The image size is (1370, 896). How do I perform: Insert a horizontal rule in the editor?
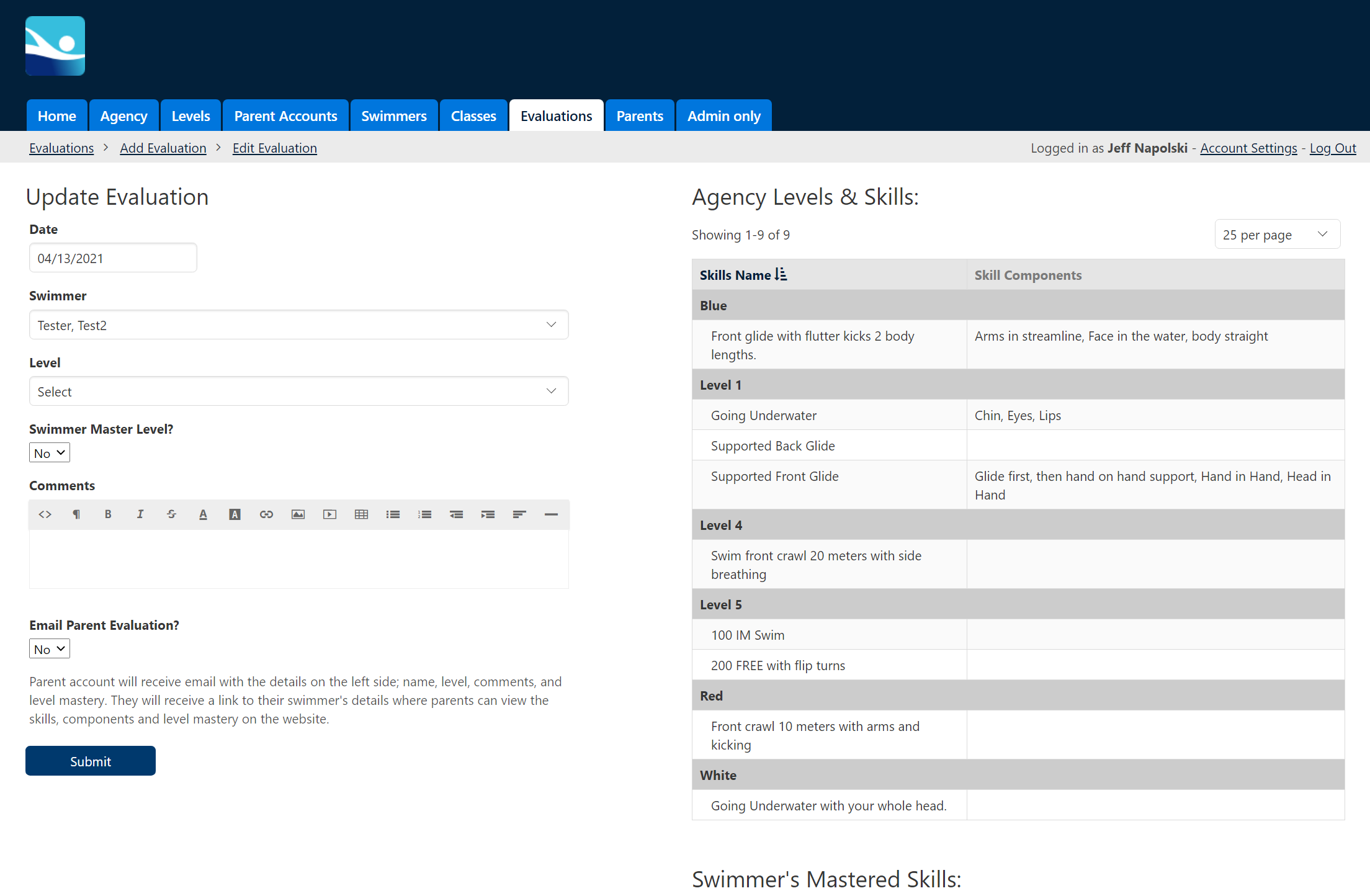click(551, 514)
